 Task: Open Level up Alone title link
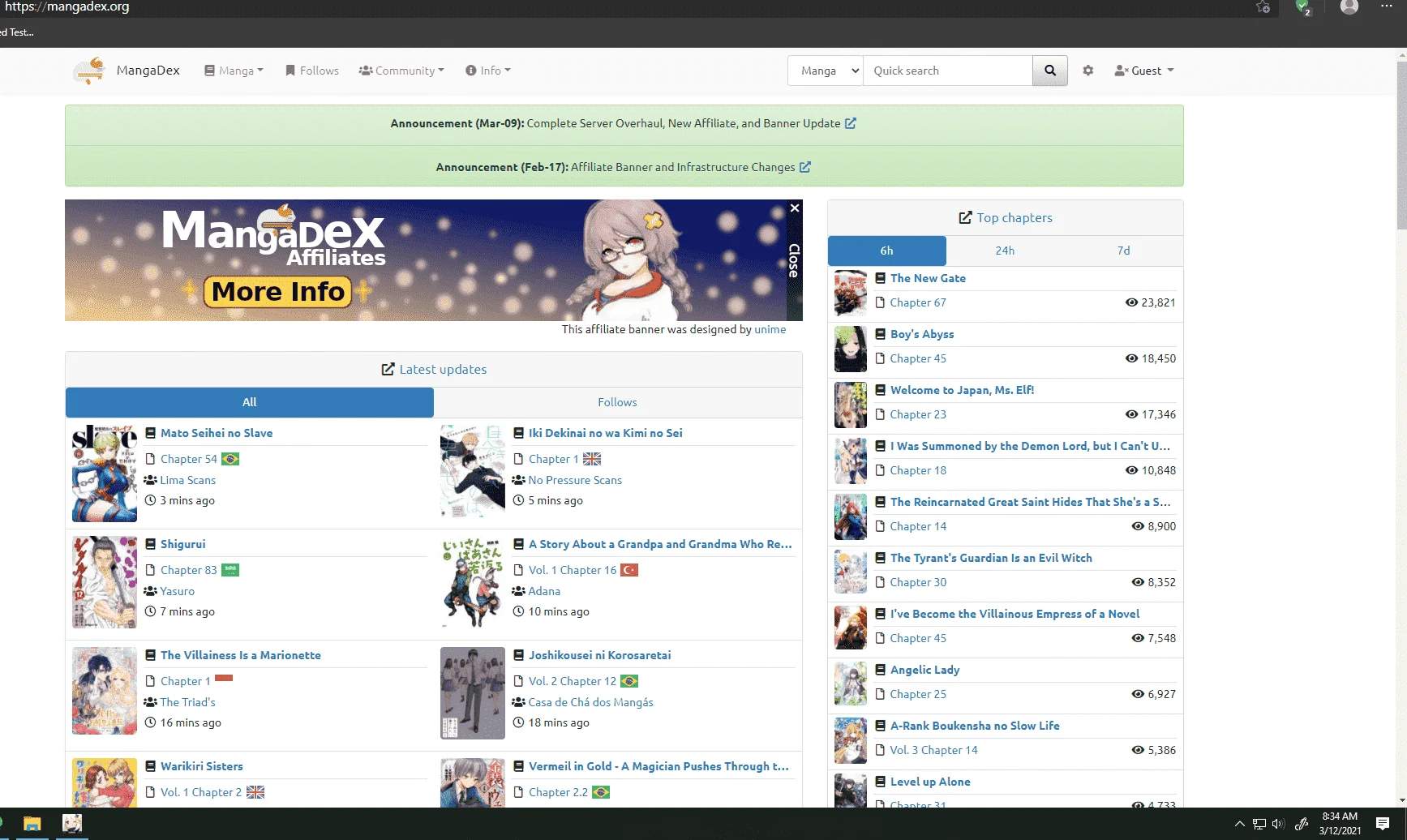pos(930,782)
